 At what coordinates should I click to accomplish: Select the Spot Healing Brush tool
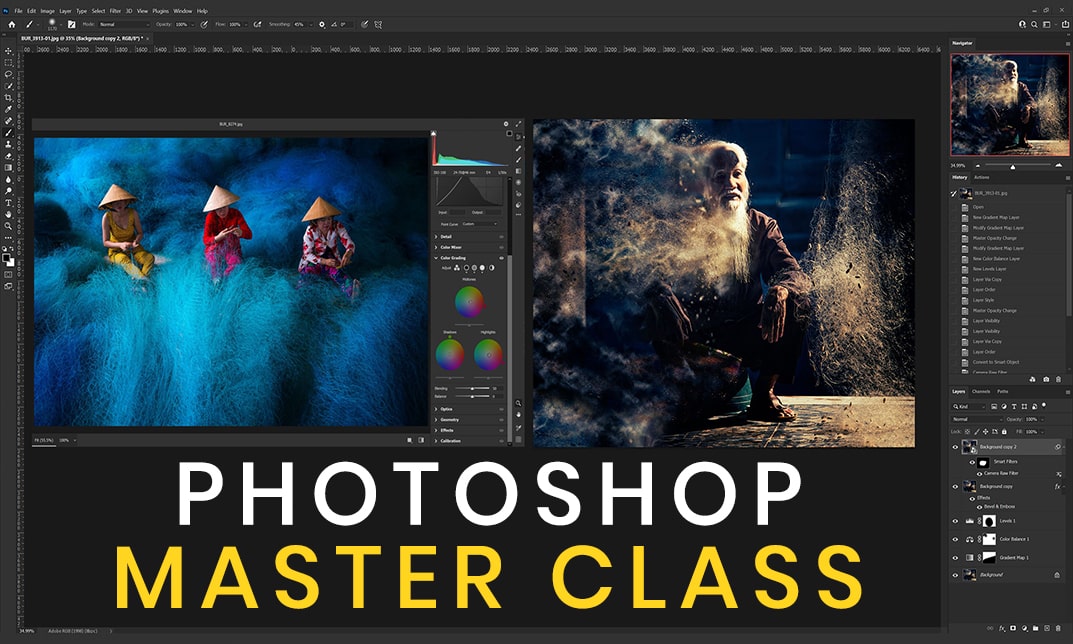8,120
